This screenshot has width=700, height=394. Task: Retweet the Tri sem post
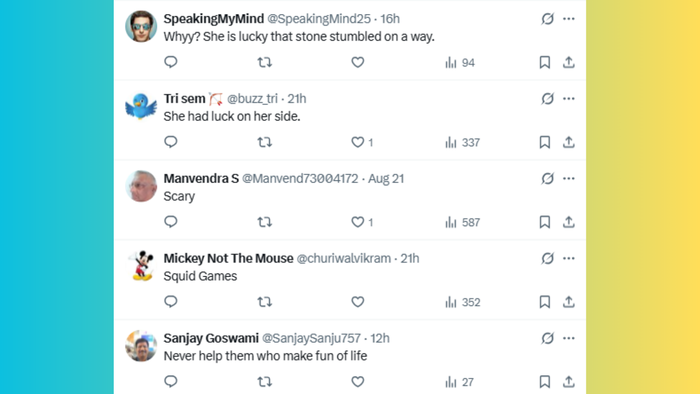[x=265, y=142]
